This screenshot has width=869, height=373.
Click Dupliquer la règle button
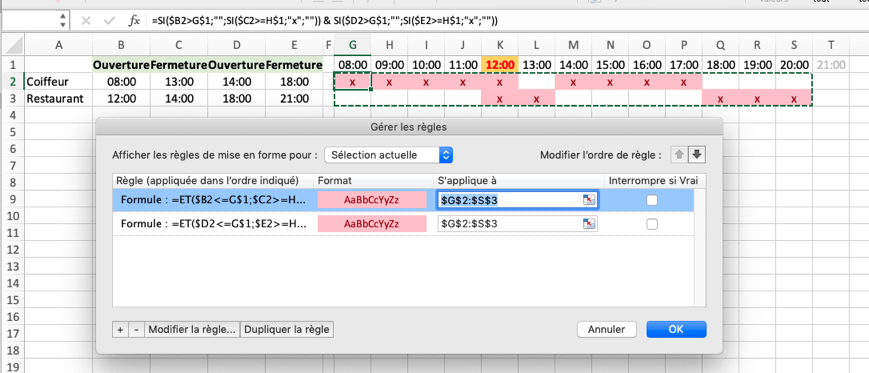tap(287, 329)
